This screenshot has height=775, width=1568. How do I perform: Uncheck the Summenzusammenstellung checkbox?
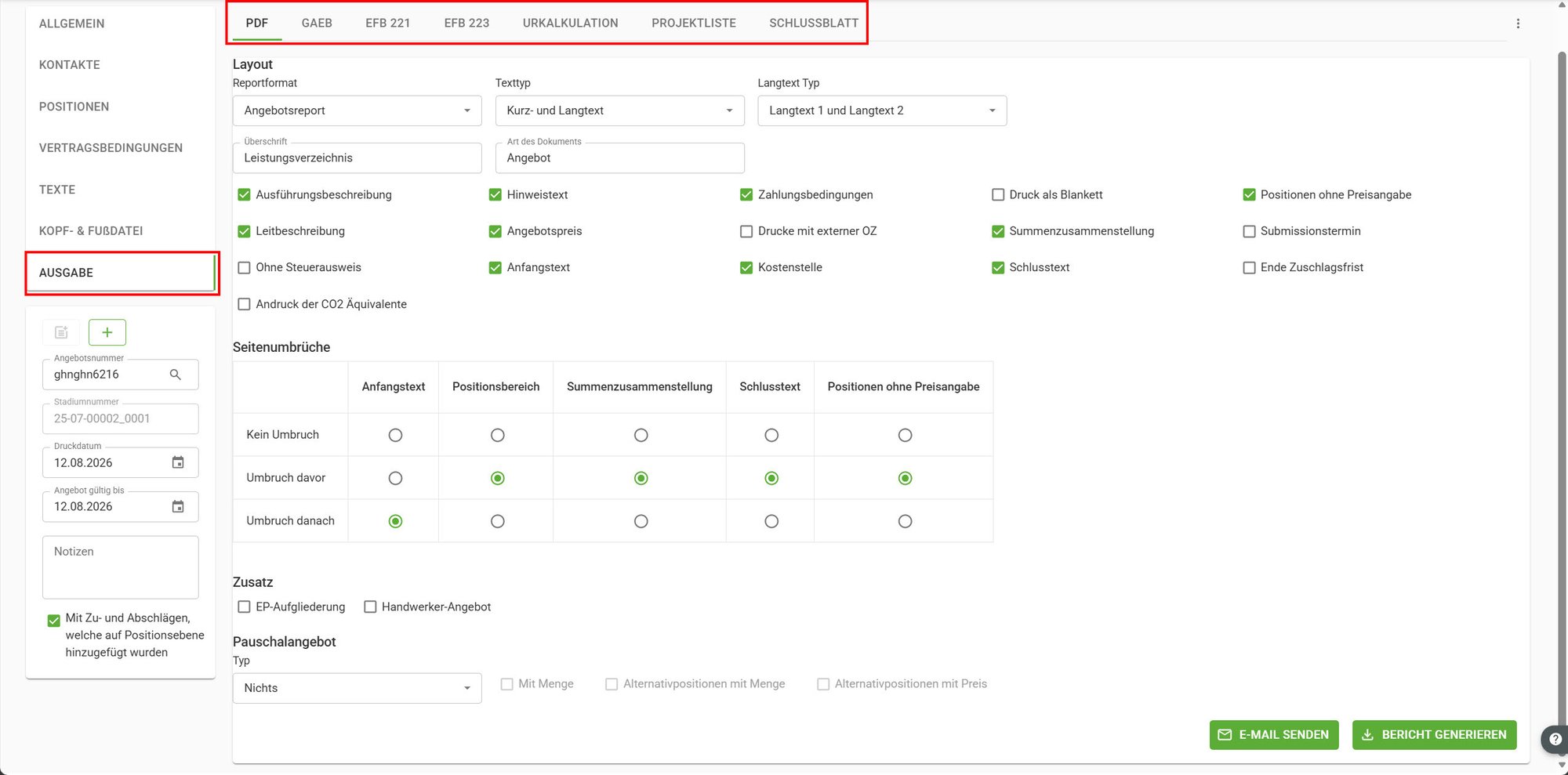click(x=998, y=231)
